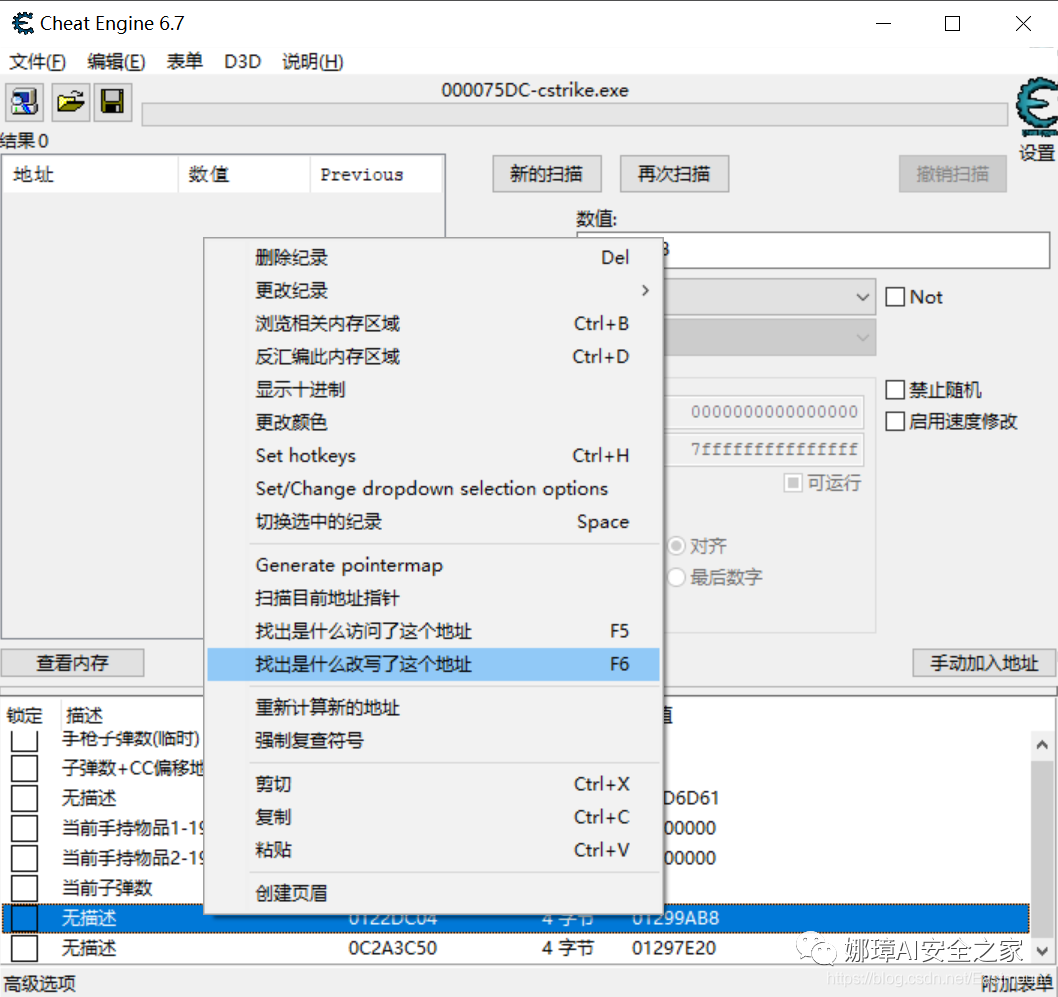
Task: Expand the 更改纪录 submenu arrow
Action: point(645,290)
